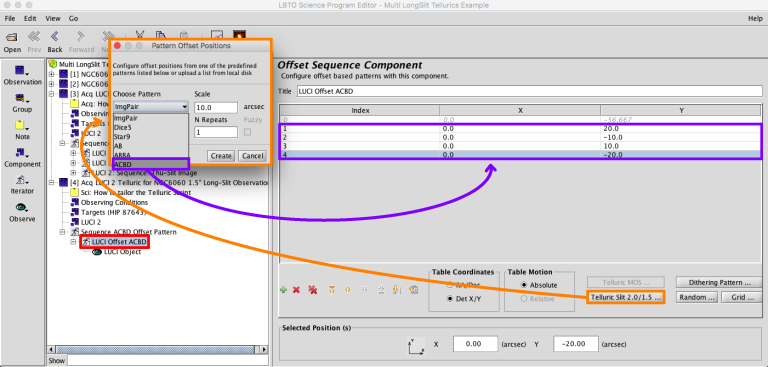Click the single red X remove-offset icon
The image size is (768, 367).
[x=296, y=290]
